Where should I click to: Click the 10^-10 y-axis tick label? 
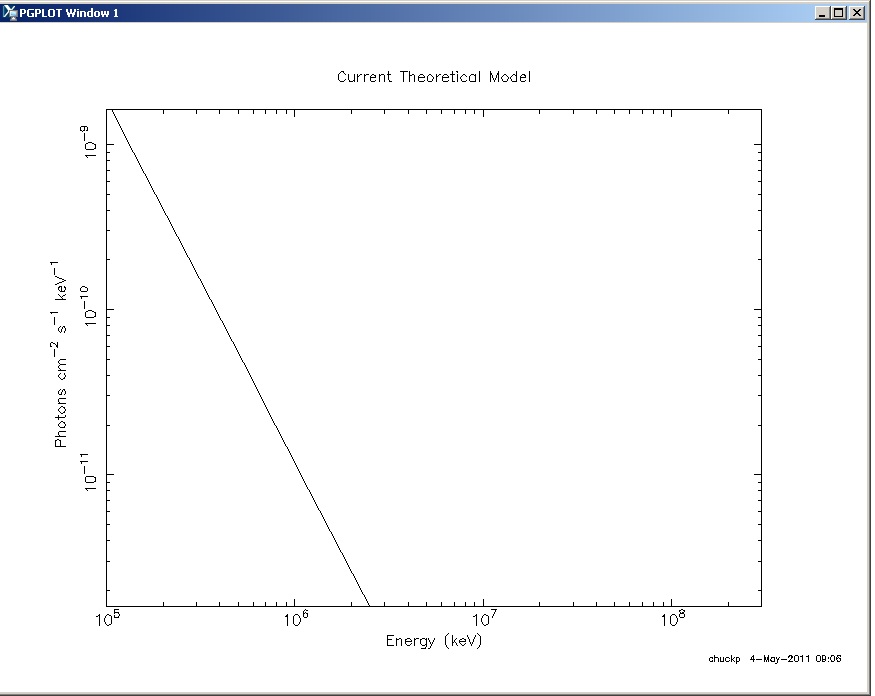88,305
